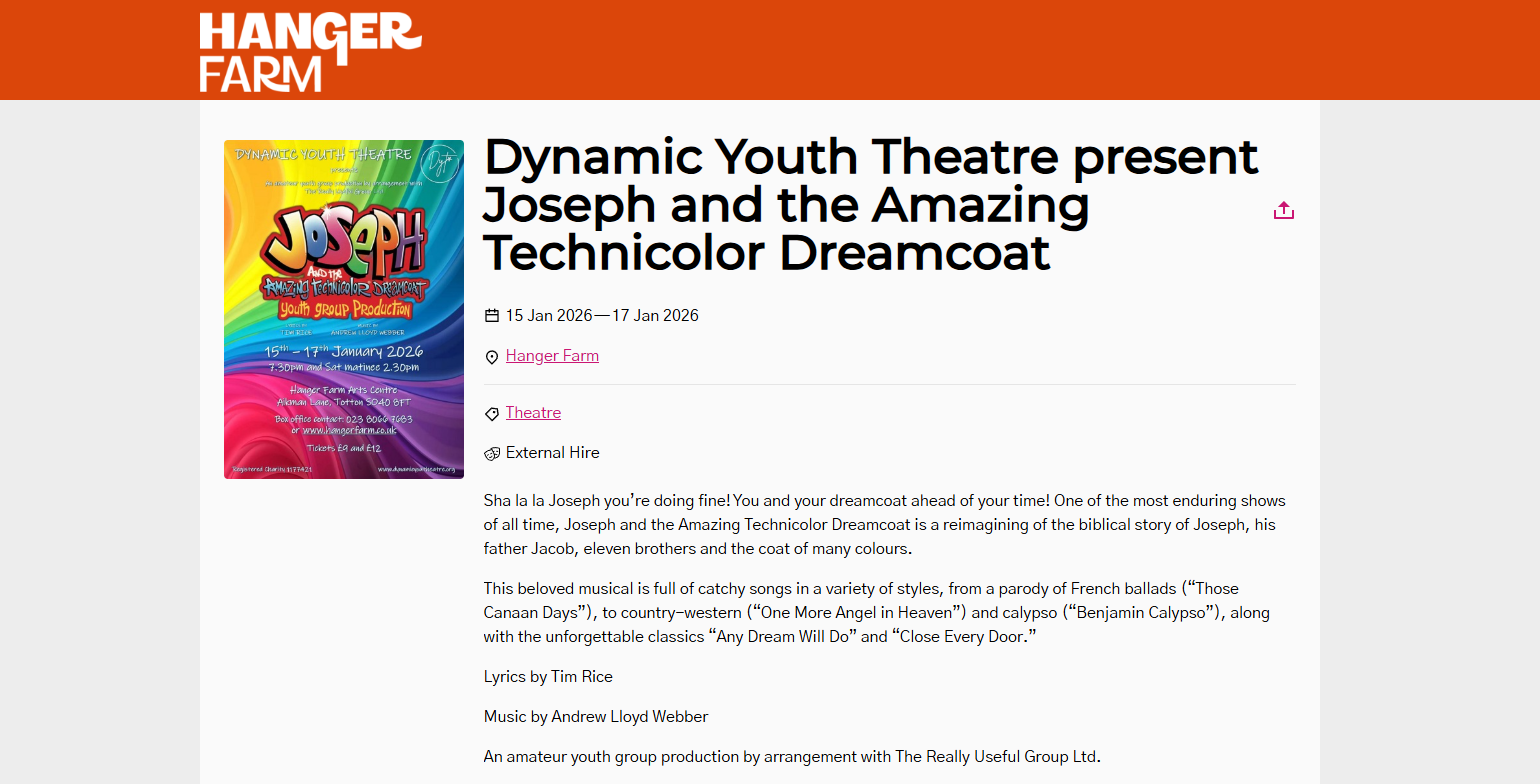
Task: Click the location pin icon
Action: click(491, 357)
